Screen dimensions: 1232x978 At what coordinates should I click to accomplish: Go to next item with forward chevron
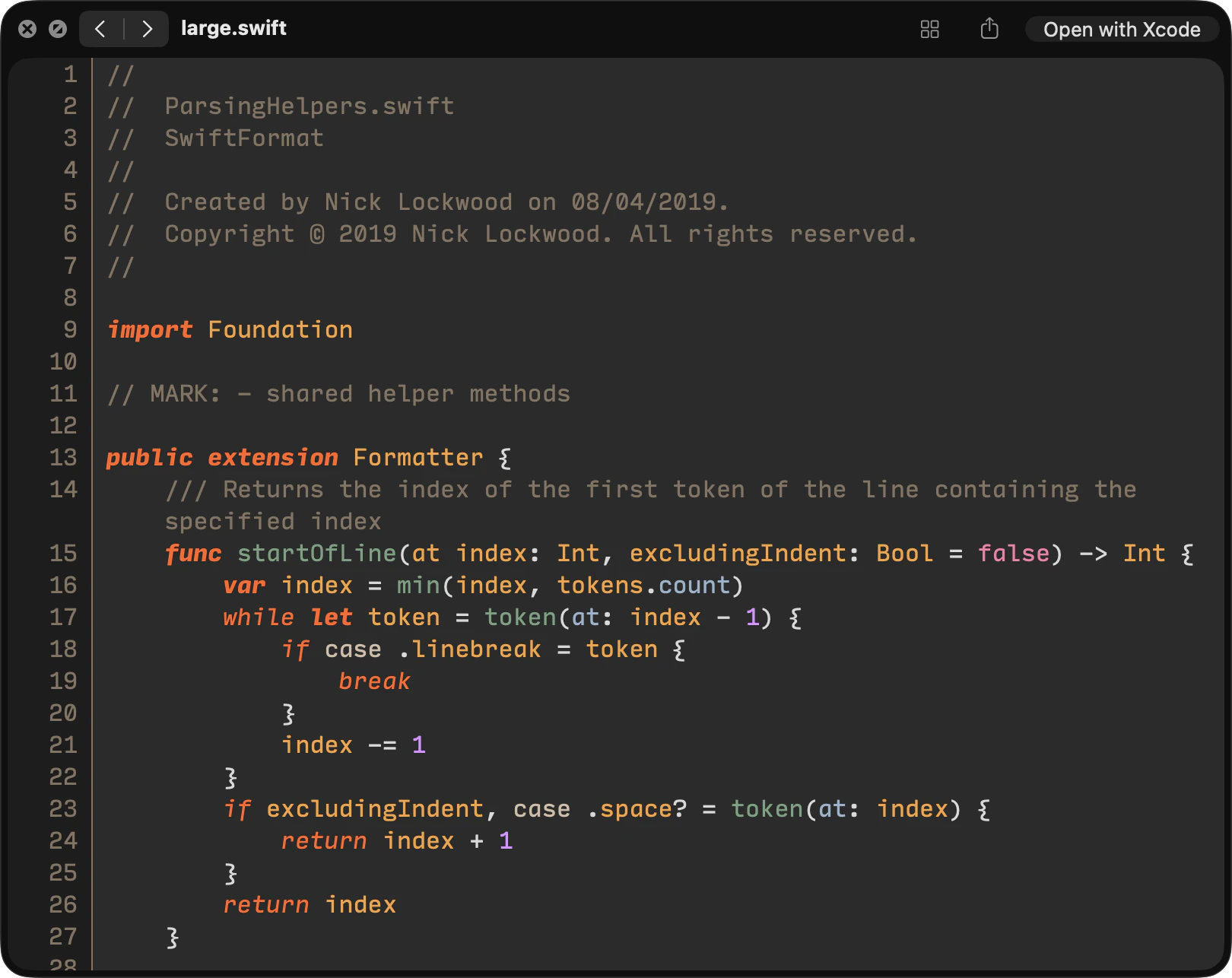(x=147, y=29)
